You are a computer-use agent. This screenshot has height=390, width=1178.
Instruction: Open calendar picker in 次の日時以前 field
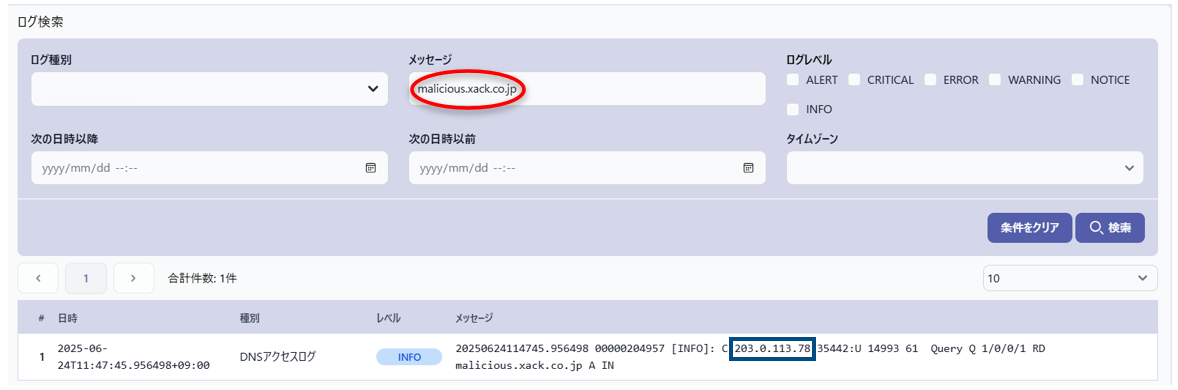748,168
